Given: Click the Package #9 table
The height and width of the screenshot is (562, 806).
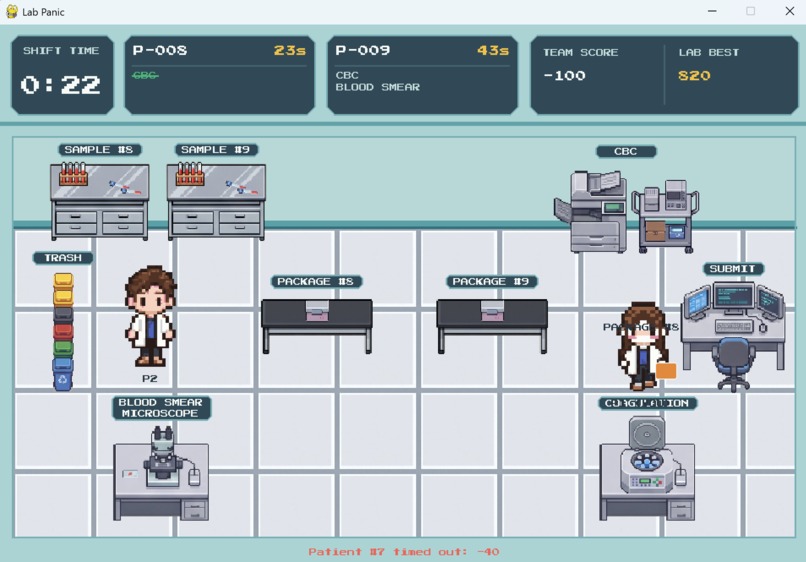Looking at the screenshot, I should coord(492,326).
